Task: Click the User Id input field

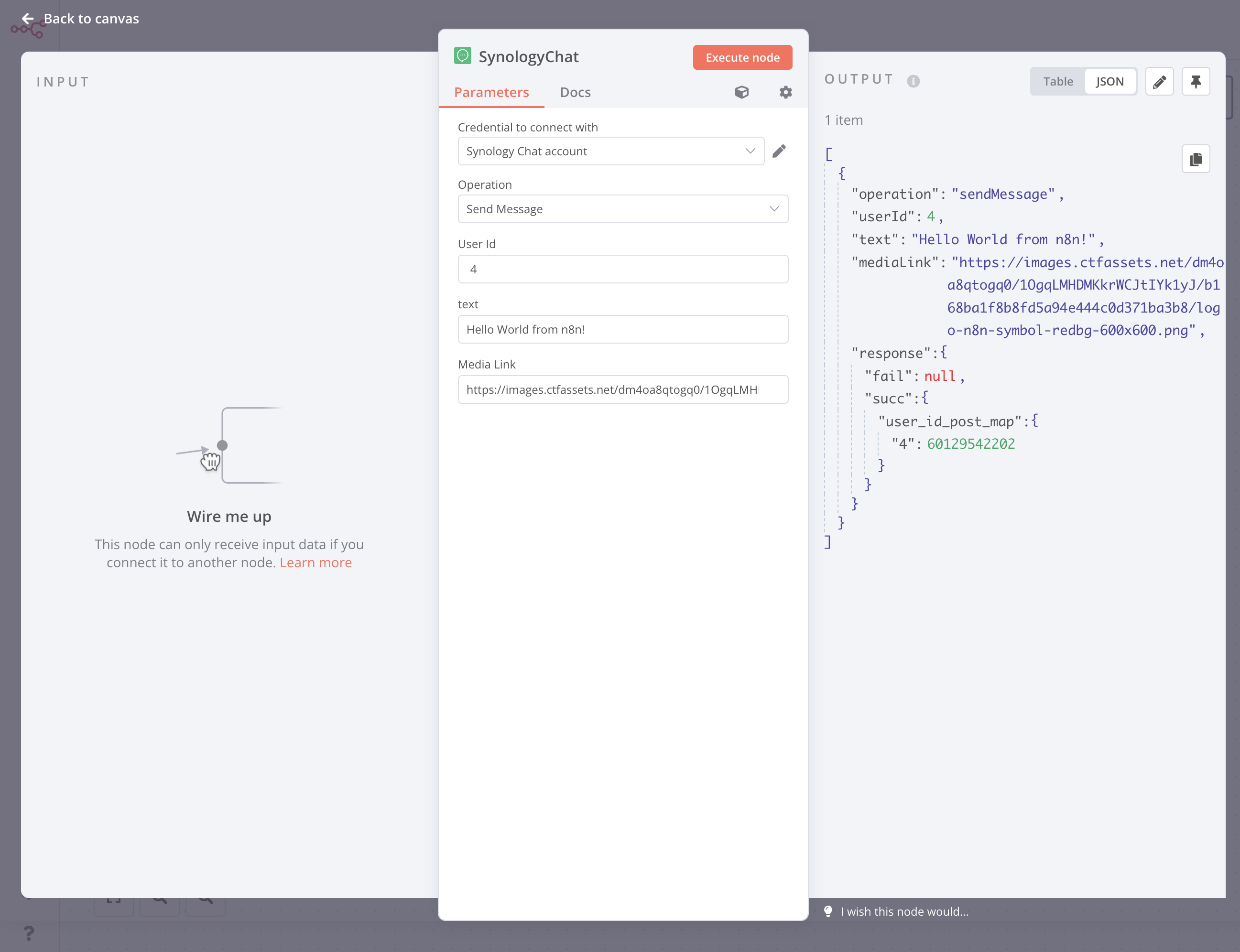Action: point(622,269)
